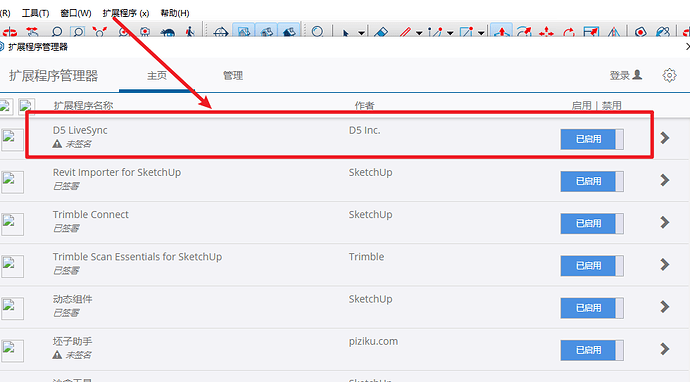This screenshot has height=382, width=690.
Task: Expand Revit Importer for SketchUp details chevron
Action: [x=665, y=180]
